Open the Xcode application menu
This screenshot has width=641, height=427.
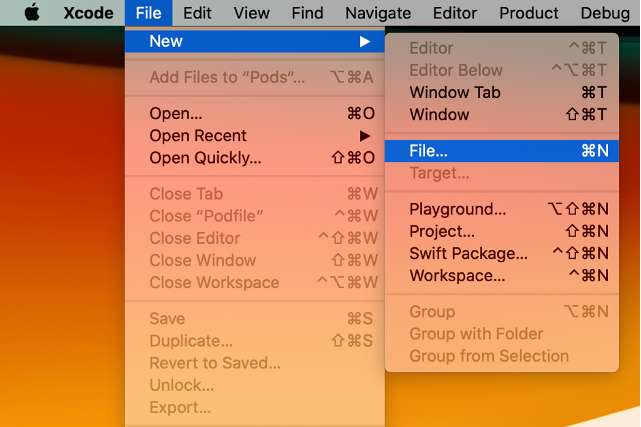tap(88, 13)
